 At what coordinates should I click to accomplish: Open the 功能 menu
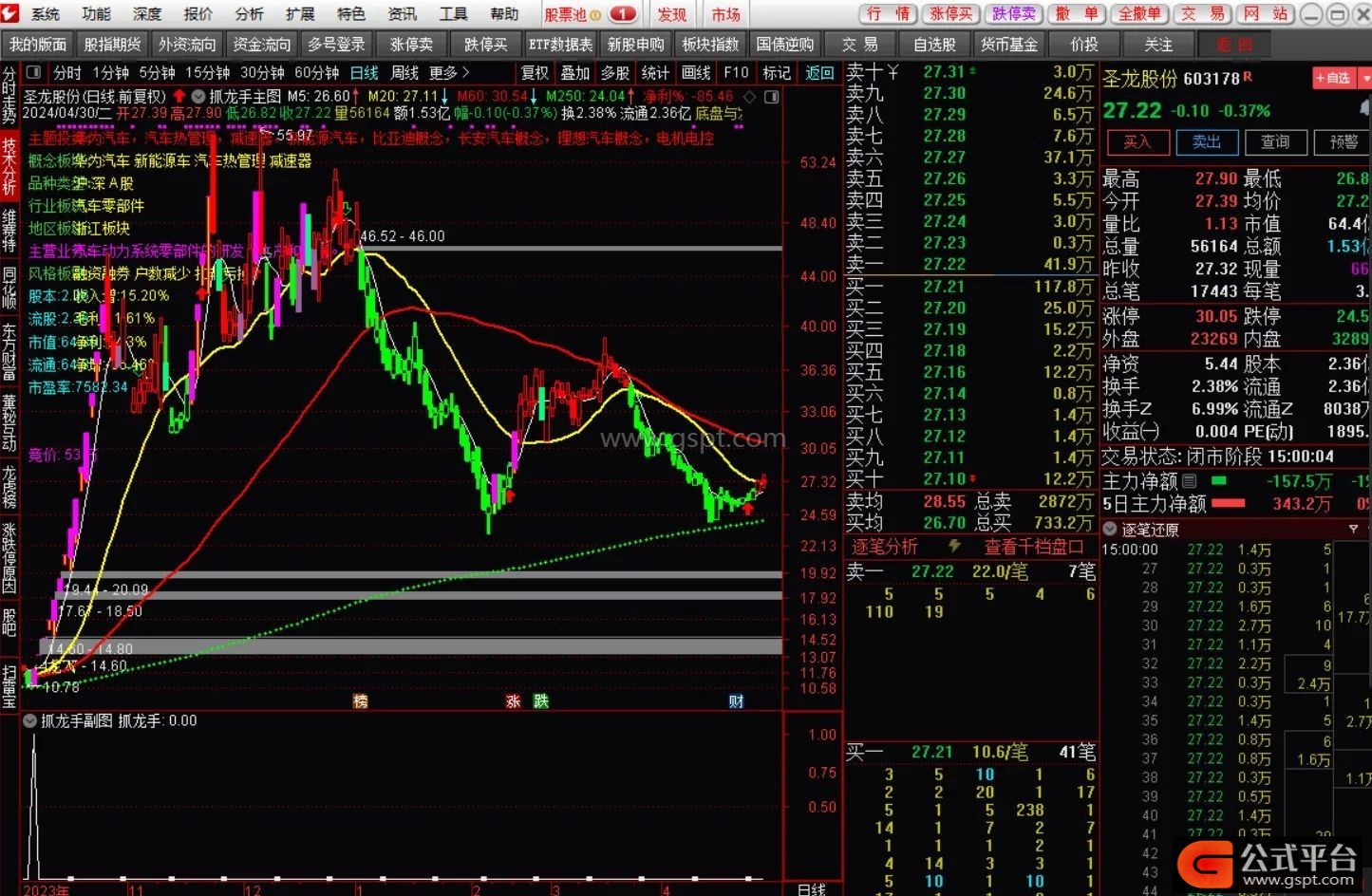[x=96, y=14]
